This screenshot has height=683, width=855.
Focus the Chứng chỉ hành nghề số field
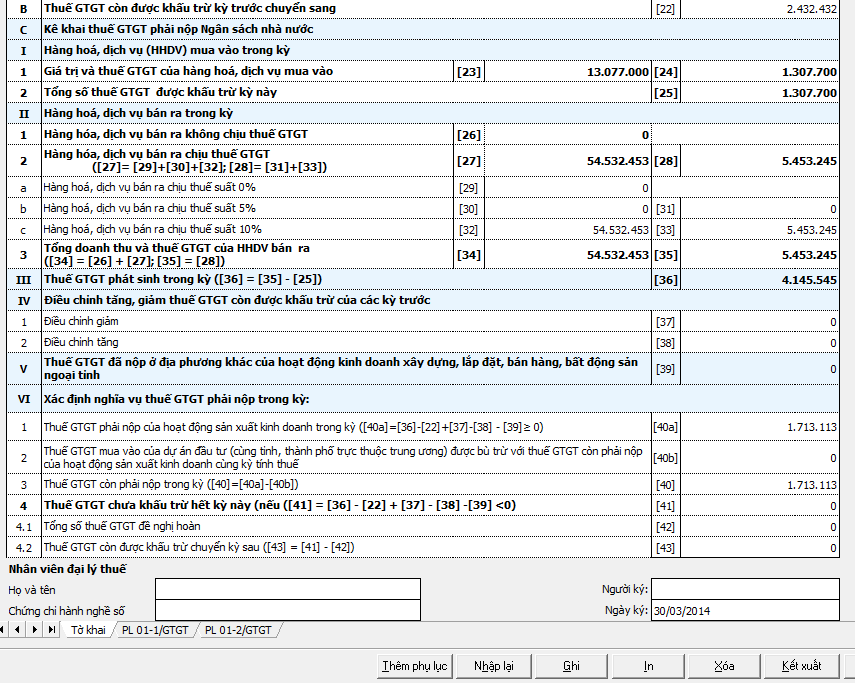pos(288,610)
